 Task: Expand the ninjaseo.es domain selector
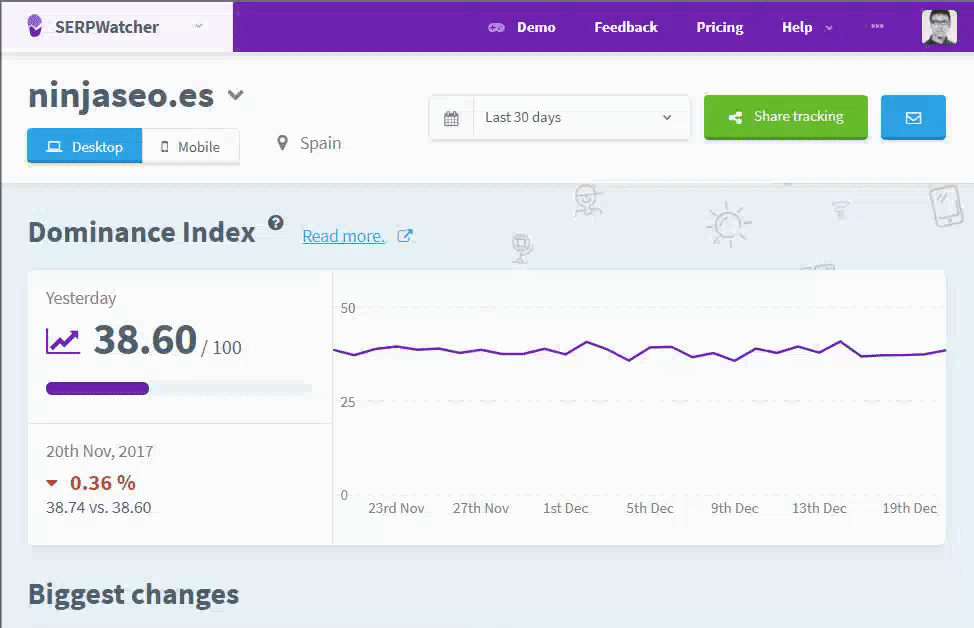tap(236, 96)
